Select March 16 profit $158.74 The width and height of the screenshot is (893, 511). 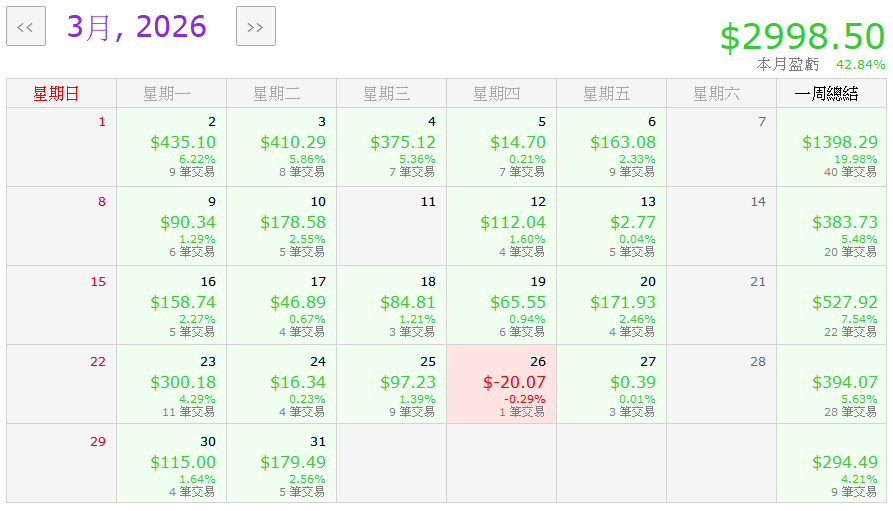(183, 302)
